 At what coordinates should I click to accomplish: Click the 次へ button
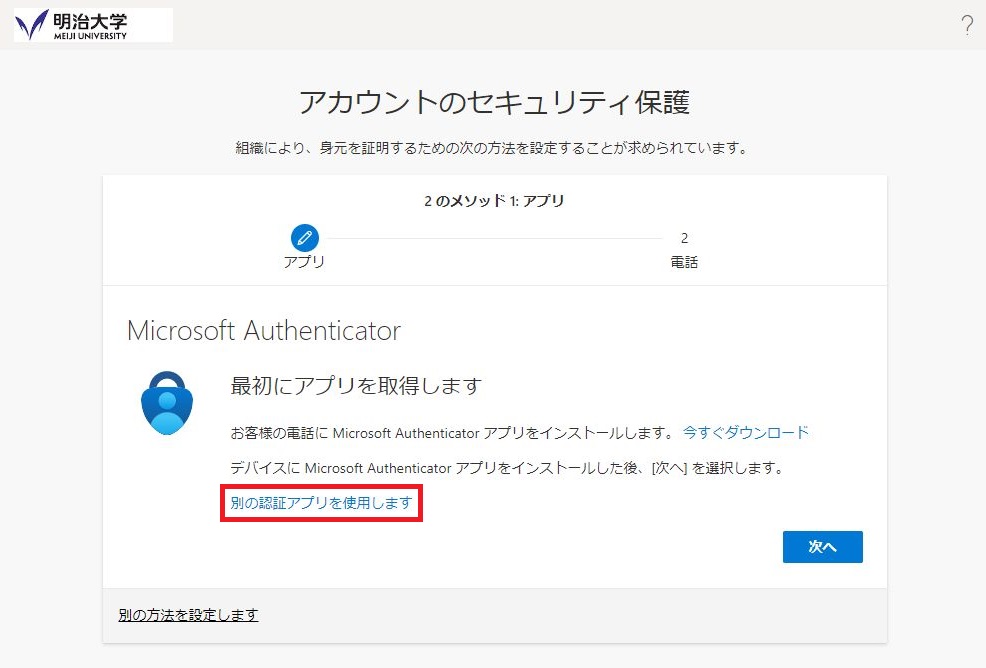823,547
